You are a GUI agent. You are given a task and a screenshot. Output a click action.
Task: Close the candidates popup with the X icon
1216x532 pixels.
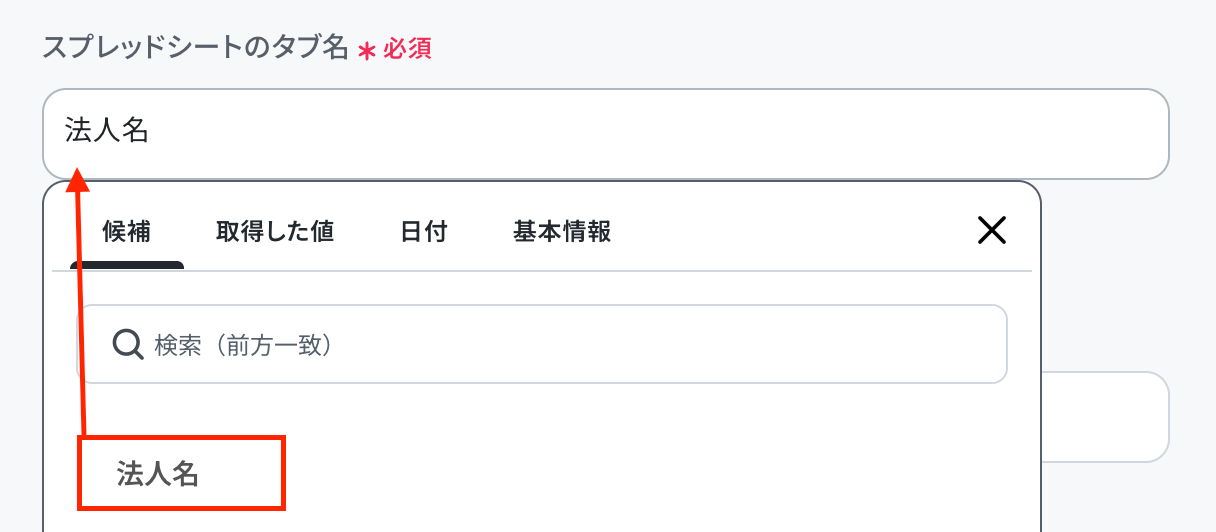991,231
